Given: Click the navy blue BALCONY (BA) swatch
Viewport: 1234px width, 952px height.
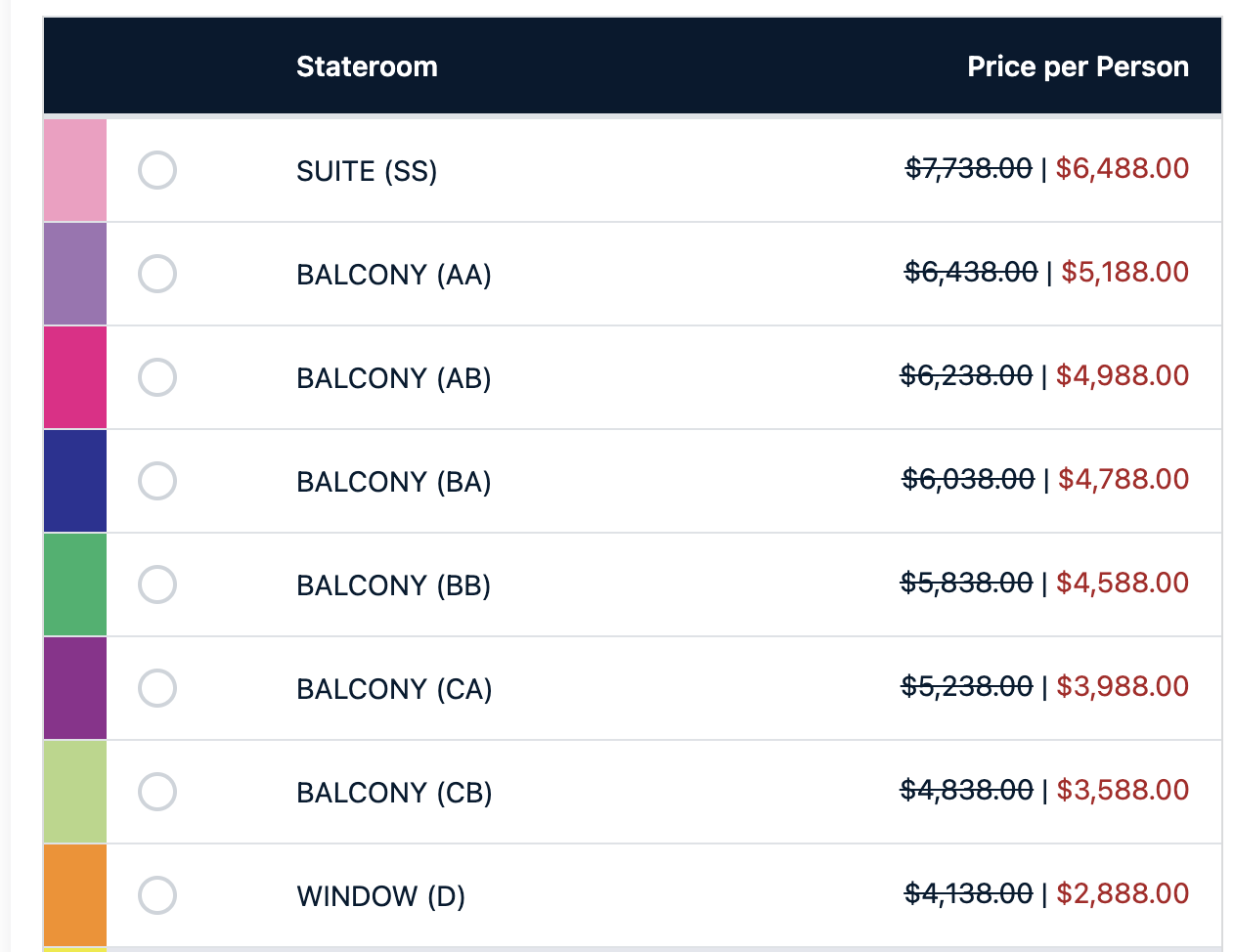Looking at the screenshot, I should point(75,481).
